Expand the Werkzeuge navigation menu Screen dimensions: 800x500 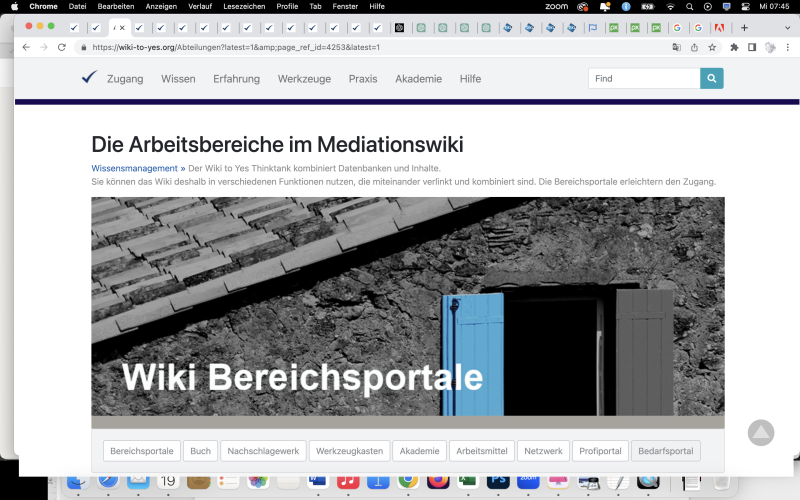(304, 79)
